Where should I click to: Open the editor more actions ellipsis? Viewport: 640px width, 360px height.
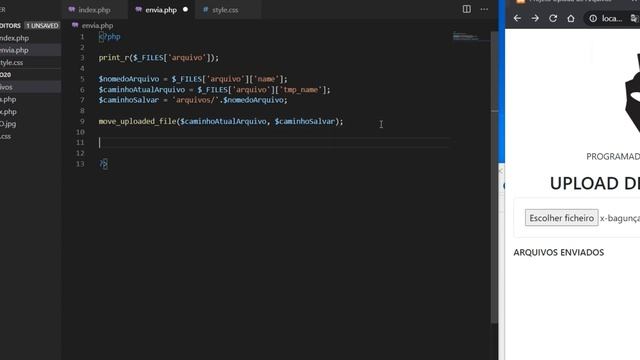[484, 9]
